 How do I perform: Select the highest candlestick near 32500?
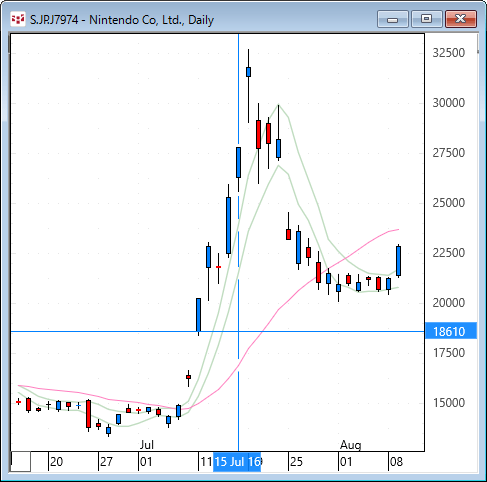click(x=248, y=72)
